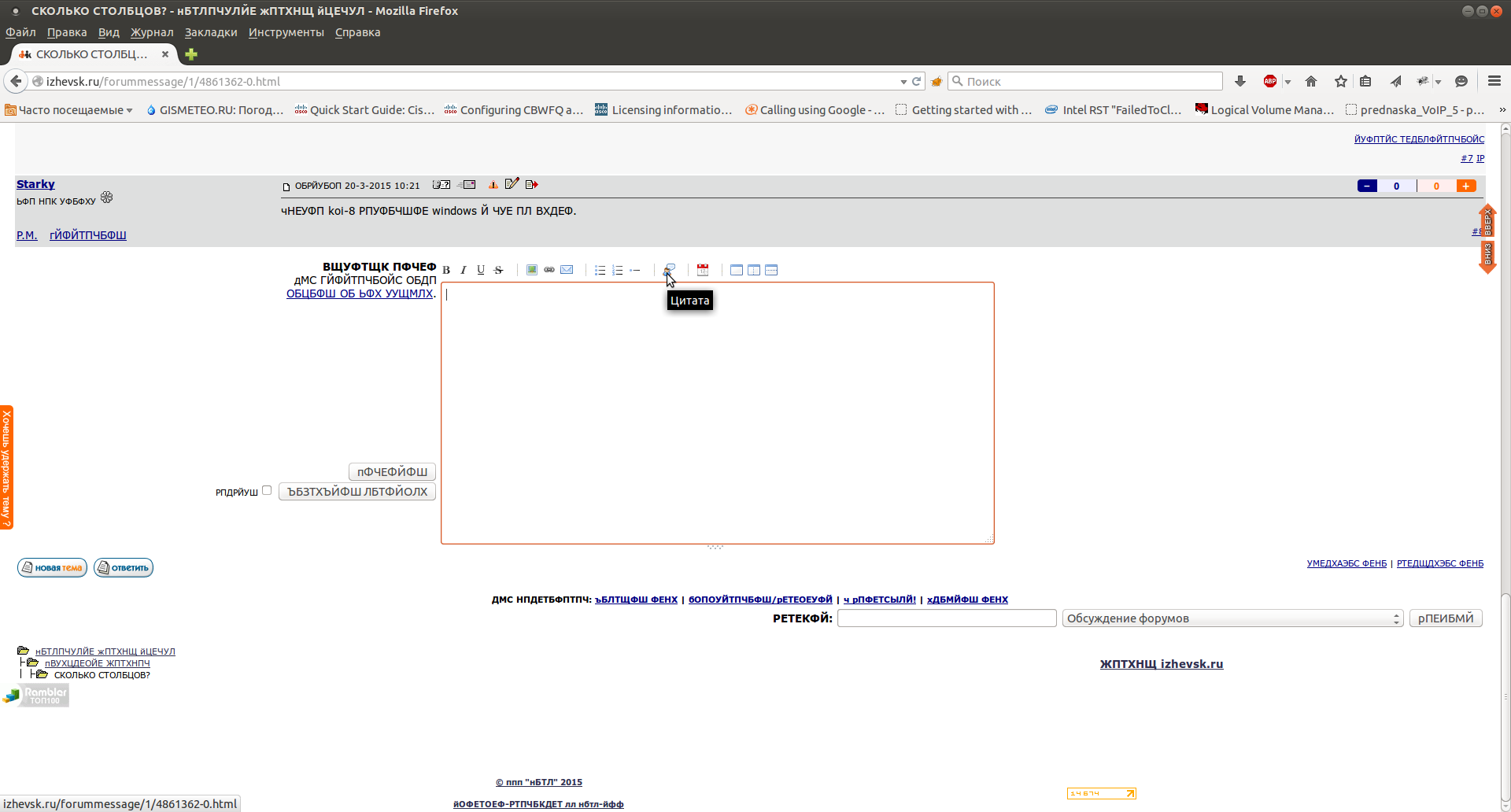
Task: Vote minus on Starky's post
Action: (x=1367, y=186)
